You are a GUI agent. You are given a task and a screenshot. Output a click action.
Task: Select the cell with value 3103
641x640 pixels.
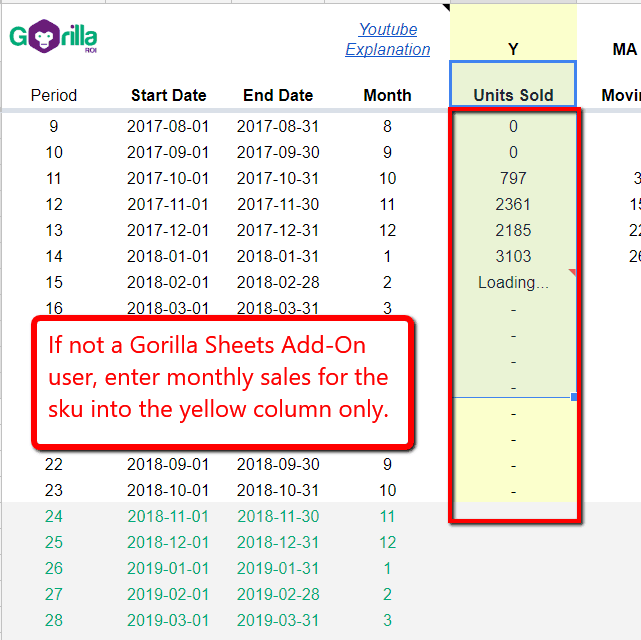click(513, 257)
